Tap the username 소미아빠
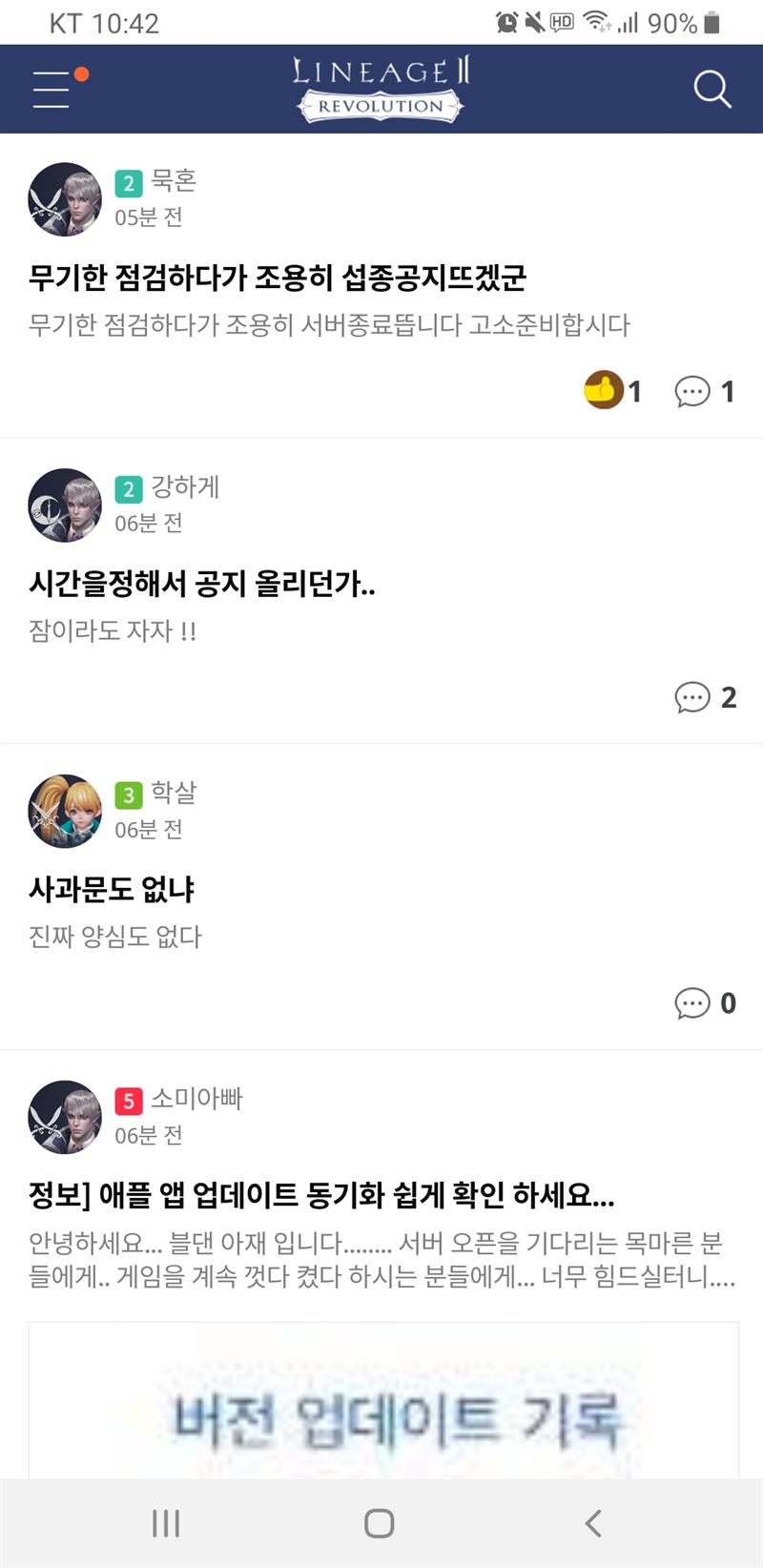The height and width of the screenshot is (1568, 763). pyautogui.click(x=196, y=1099)
